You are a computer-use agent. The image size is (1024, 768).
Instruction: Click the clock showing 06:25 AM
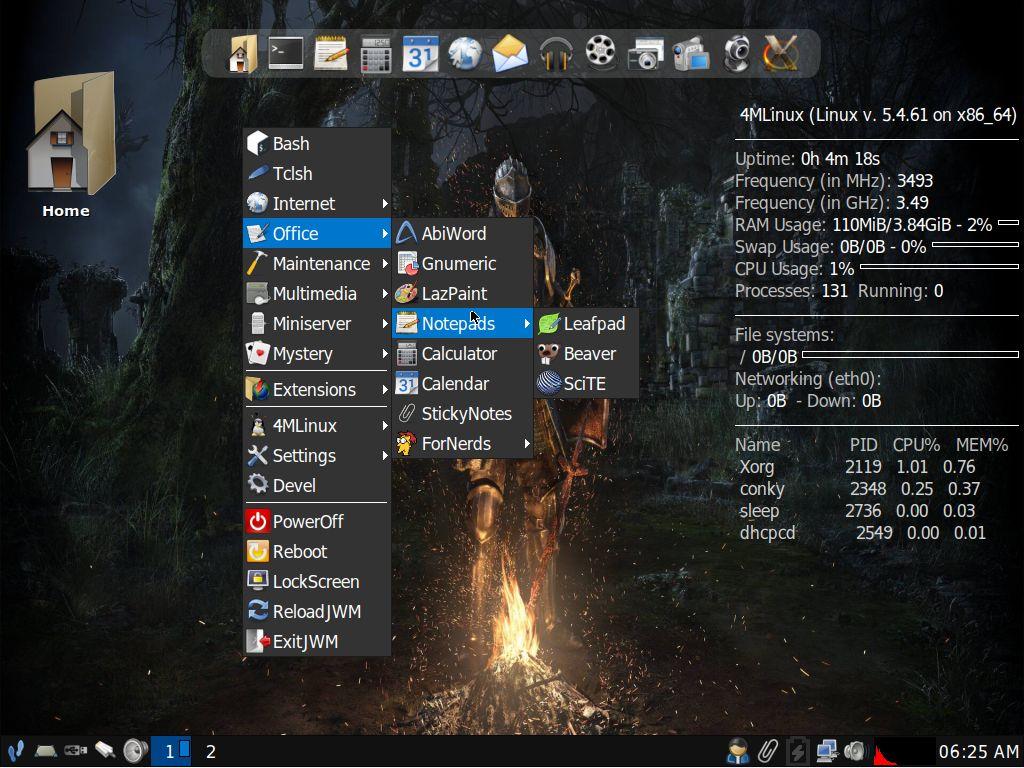[977, 751]
